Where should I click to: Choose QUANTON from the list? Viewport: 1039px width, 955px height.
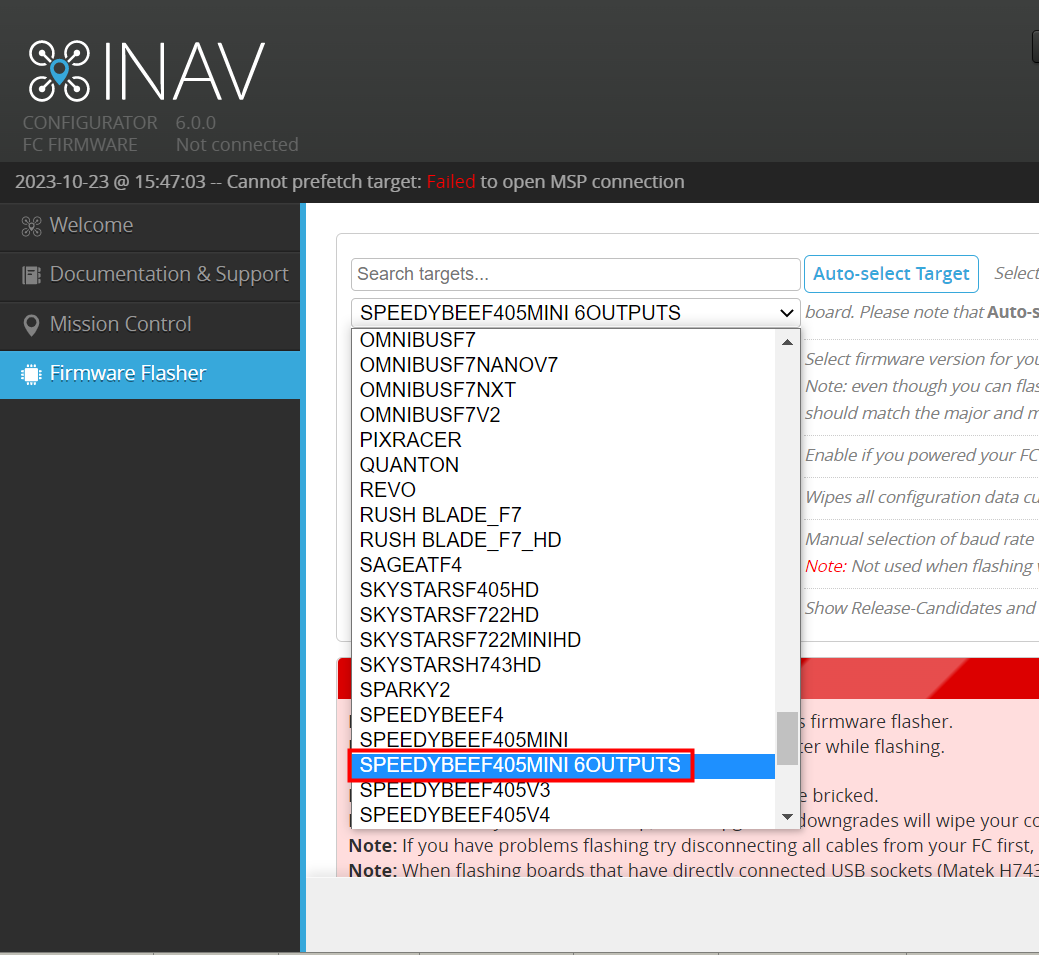tap(564, 465)
